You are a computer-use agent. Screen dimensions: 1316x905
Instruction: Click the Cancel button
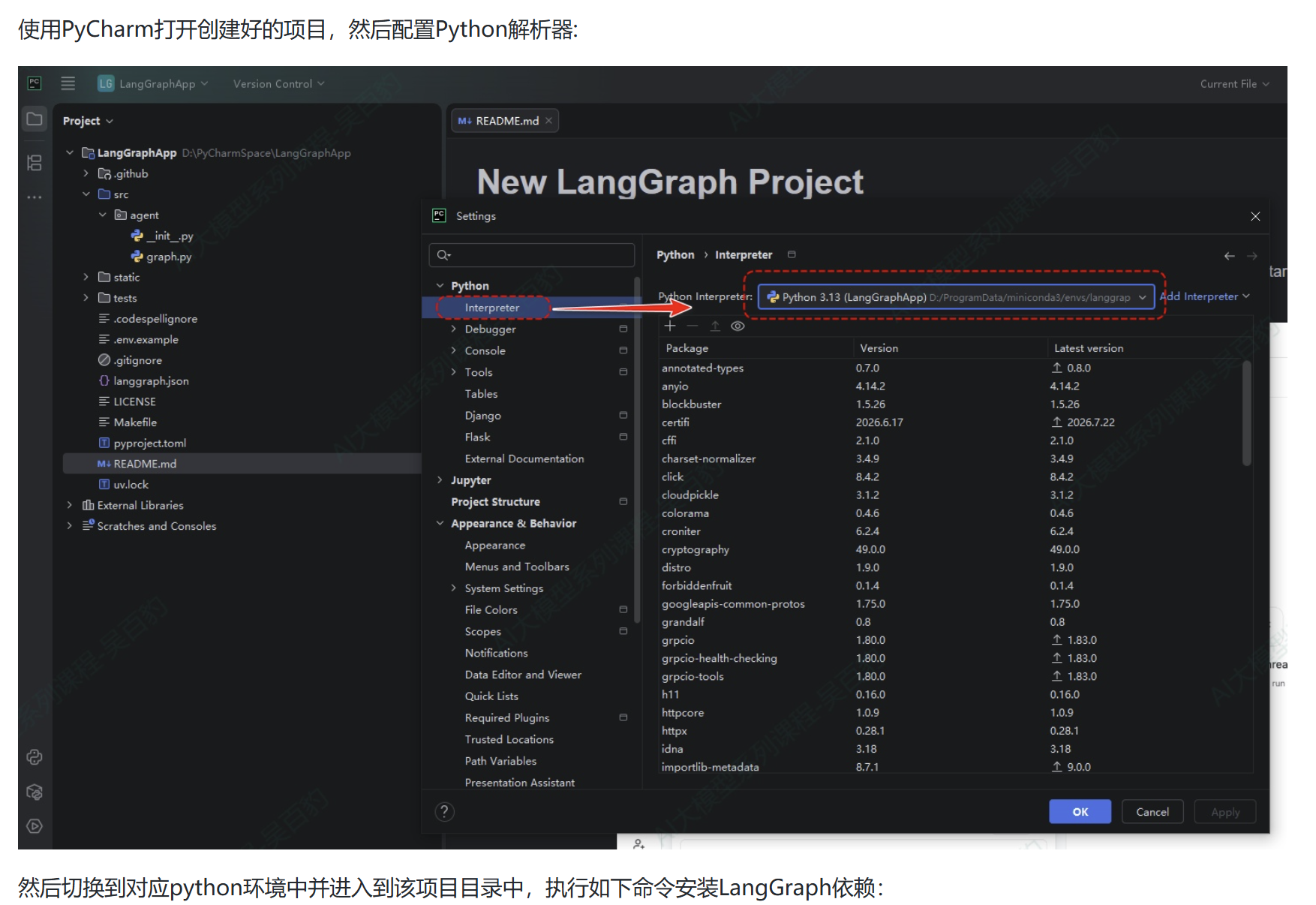pyautogui.click(x=1152, y=812)
